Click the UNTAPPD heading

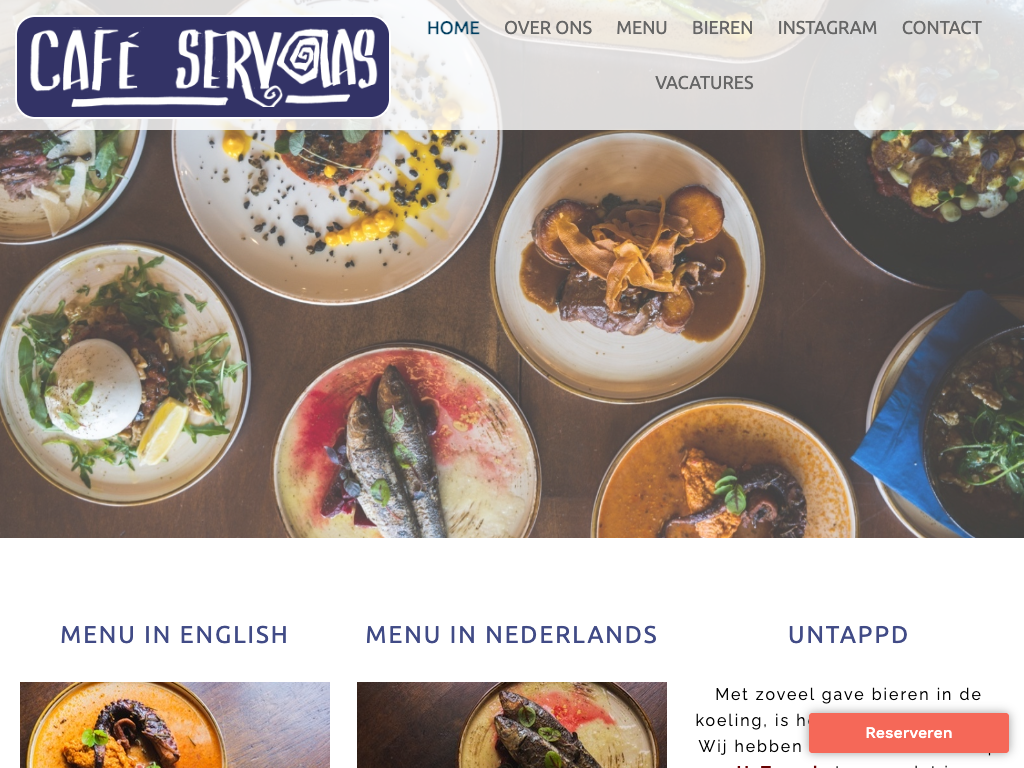(x=848, y=635)
